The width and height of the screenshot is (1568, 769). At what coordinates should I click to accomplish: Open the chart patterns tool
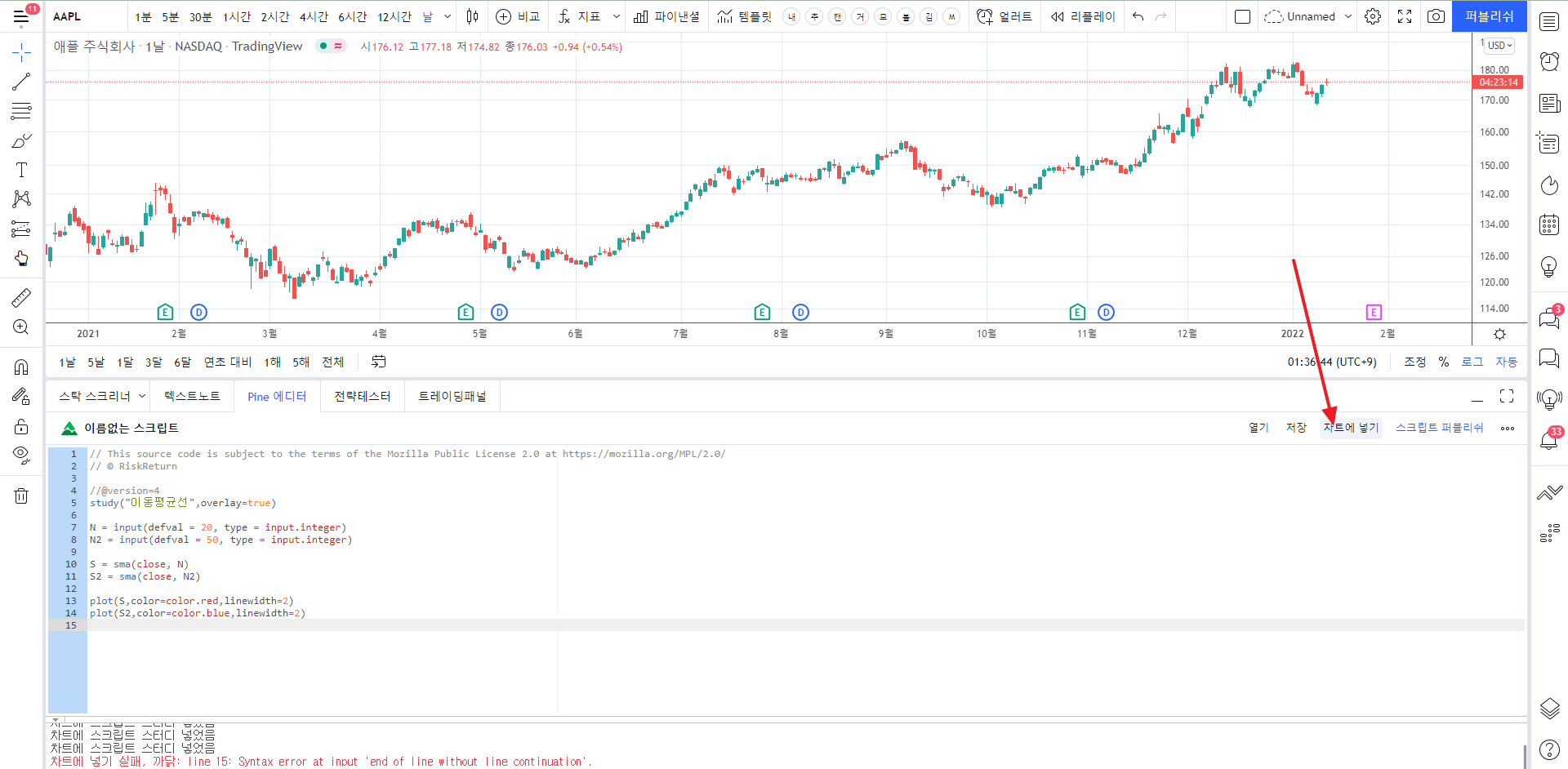pos(21,199)
